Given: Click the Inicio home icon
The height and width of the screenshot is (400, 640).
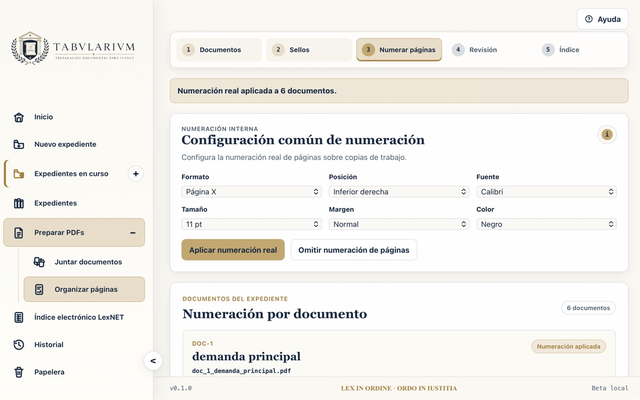Looking at the screenshot, I should point(19,117).
